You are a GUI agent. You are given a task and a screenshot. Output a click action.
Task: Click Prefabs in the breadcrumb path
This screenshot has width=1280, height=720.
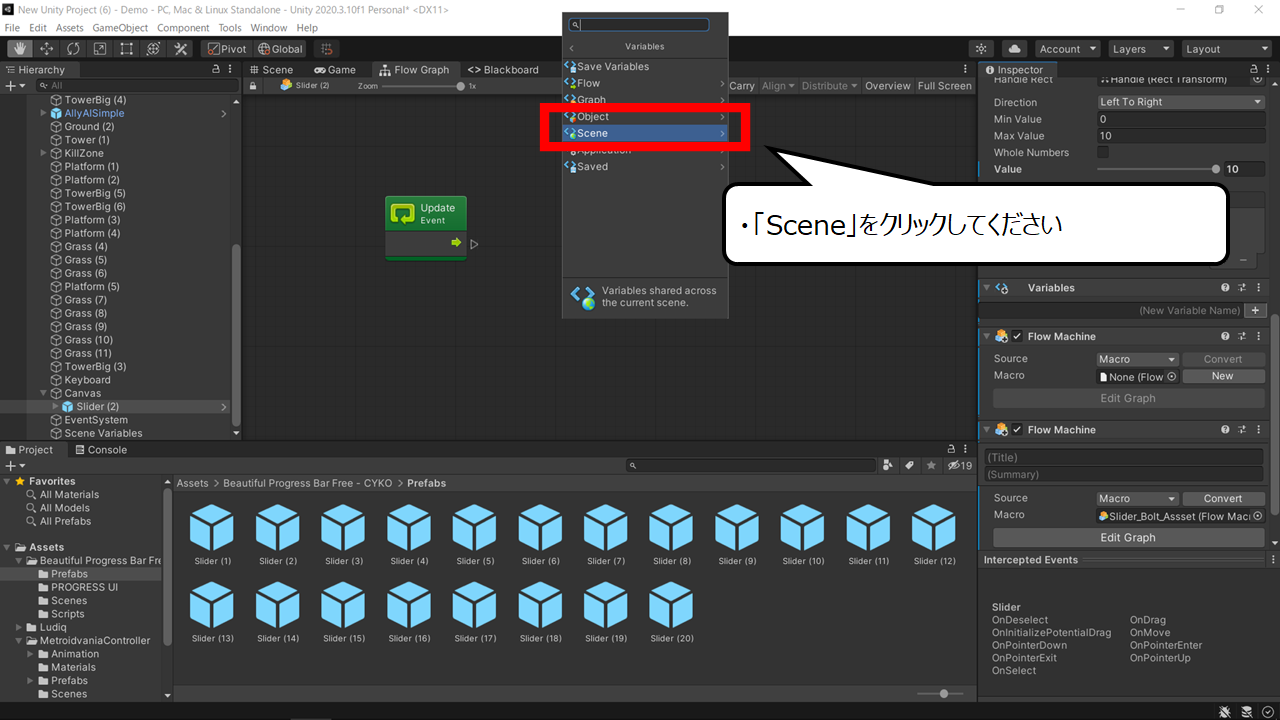[426, 483]
